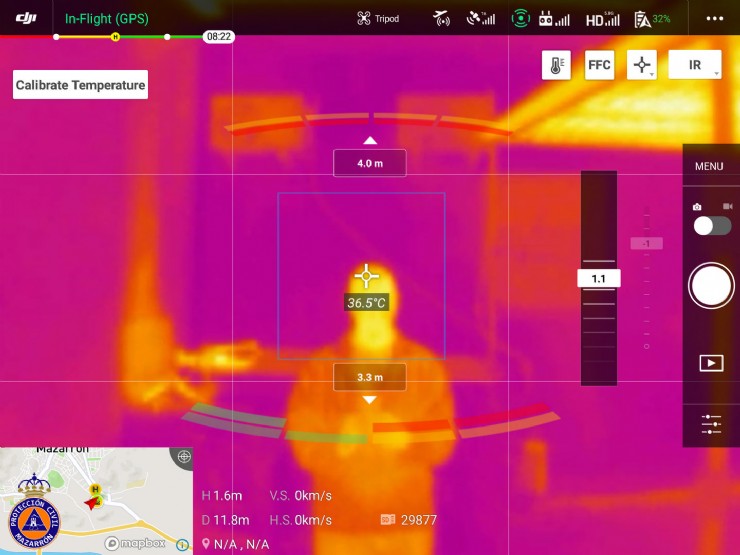Expand the spot metering mode dropdown
The image size is (740, 555).
641,65
